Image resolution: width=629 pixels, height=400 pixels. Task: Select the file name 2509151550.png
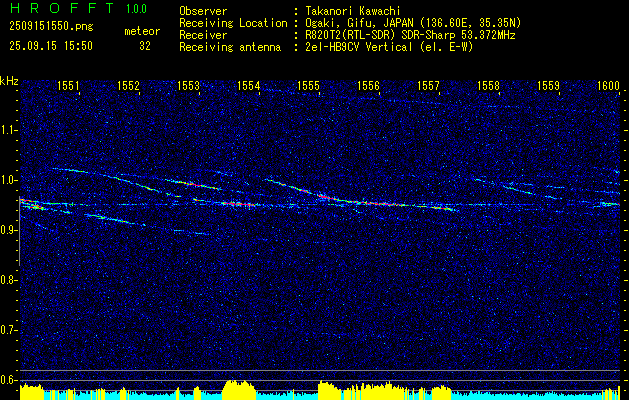51,27
